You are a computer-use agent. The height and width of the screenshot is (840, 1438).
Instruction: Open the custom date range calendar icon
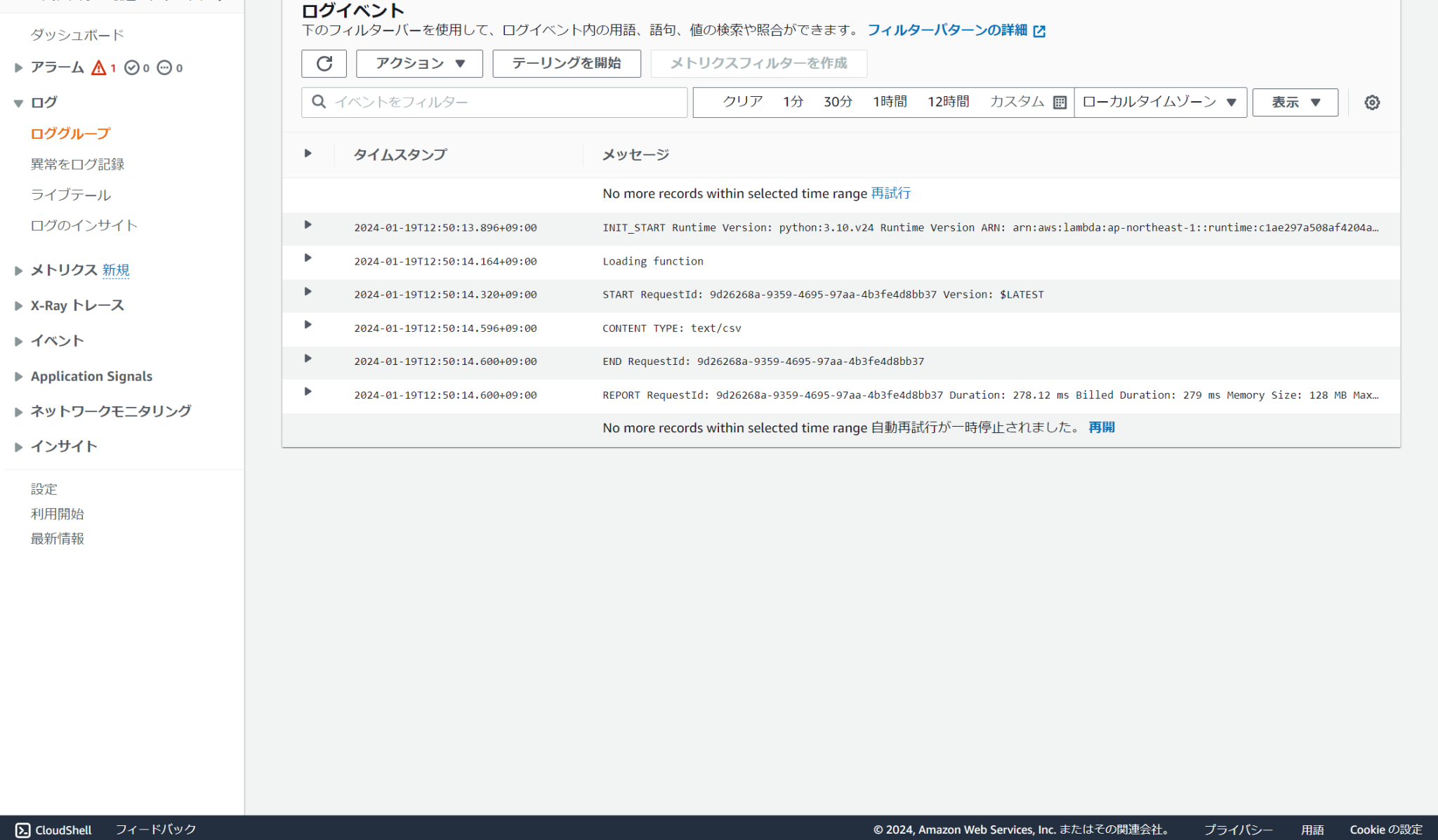[x=1059, y=102]
